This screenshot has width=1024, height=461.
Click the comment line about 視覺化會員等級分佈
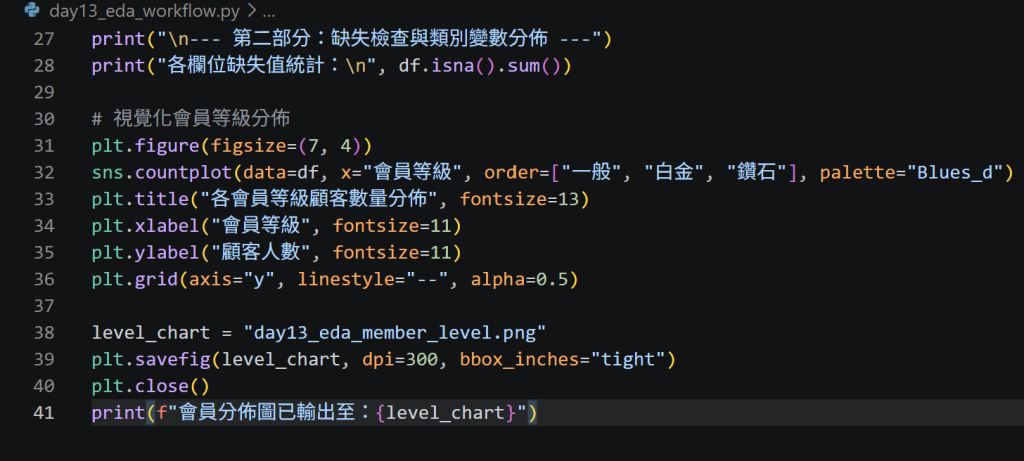click(x=191, y=119)
